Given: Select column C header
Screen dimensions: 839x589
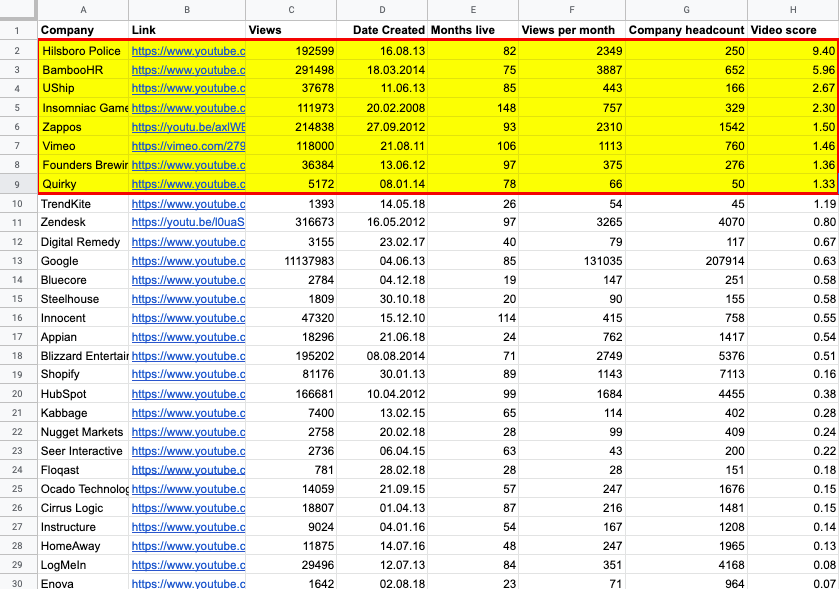Looking at the screenshot, I should click(291, 10).
